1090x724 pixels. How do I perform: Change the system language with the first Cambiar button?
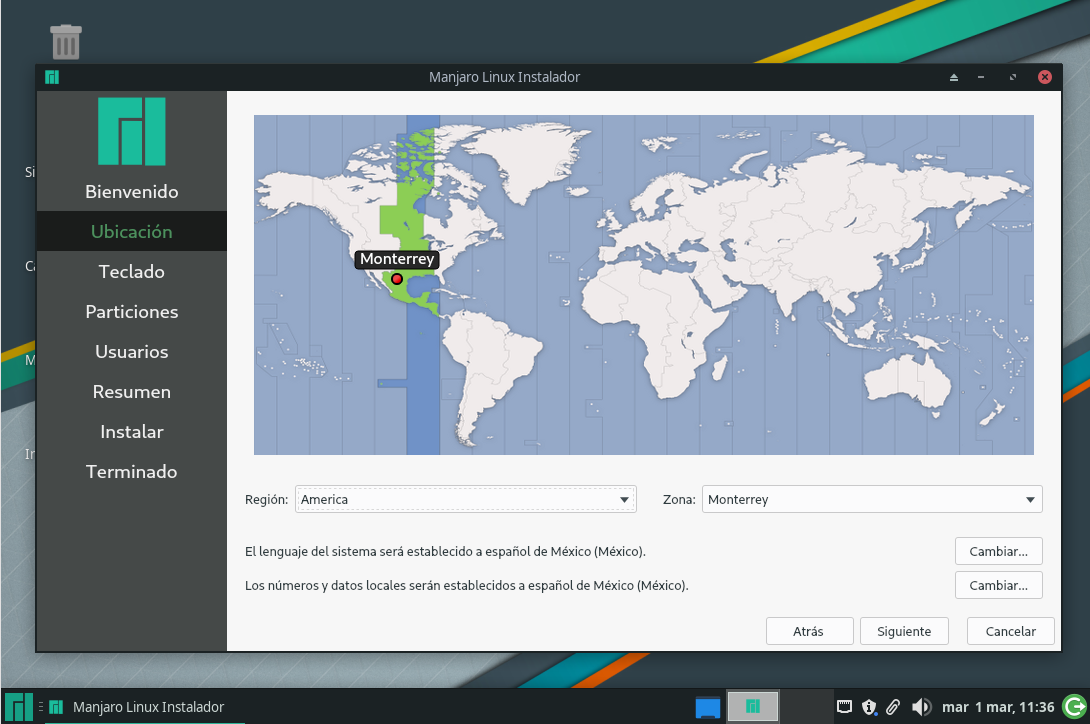[998, 551]
